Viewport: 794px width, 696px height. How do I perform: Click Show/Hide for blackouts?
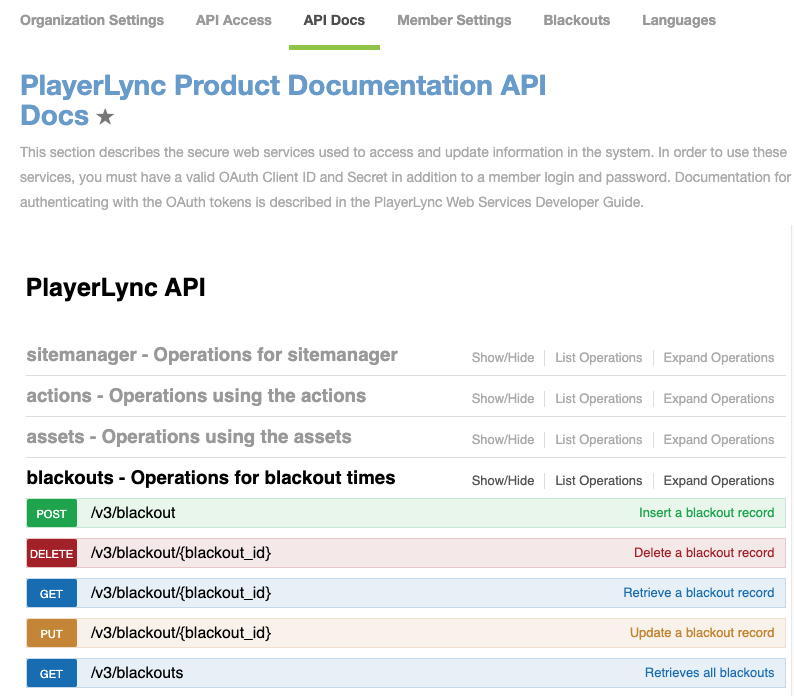503,481
